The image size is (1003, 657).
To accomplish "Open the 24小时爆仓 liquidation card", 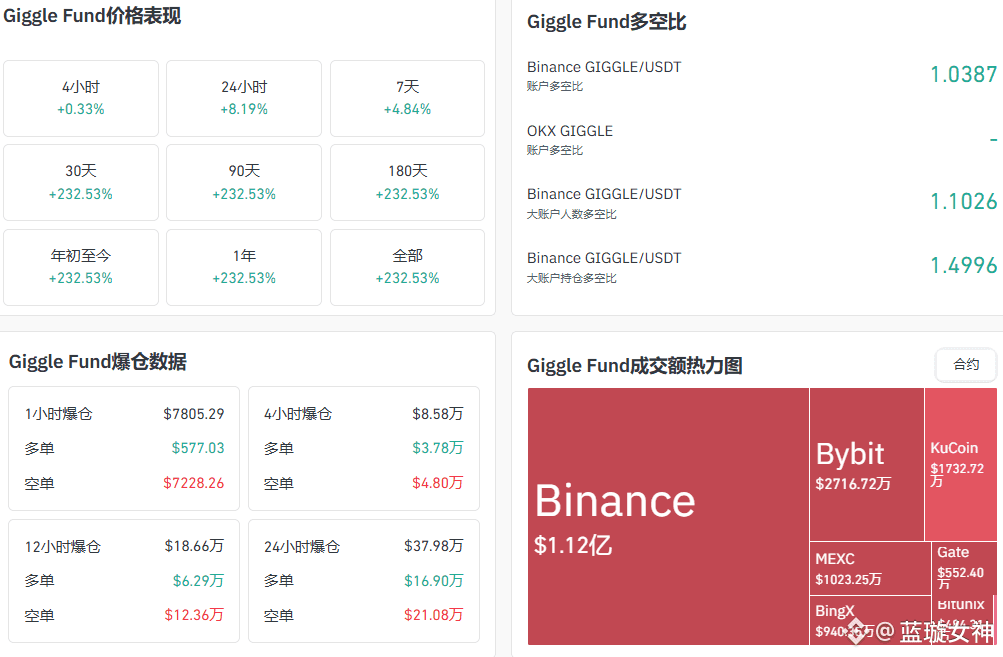I will pyautogui.click(x=364, y=581).
